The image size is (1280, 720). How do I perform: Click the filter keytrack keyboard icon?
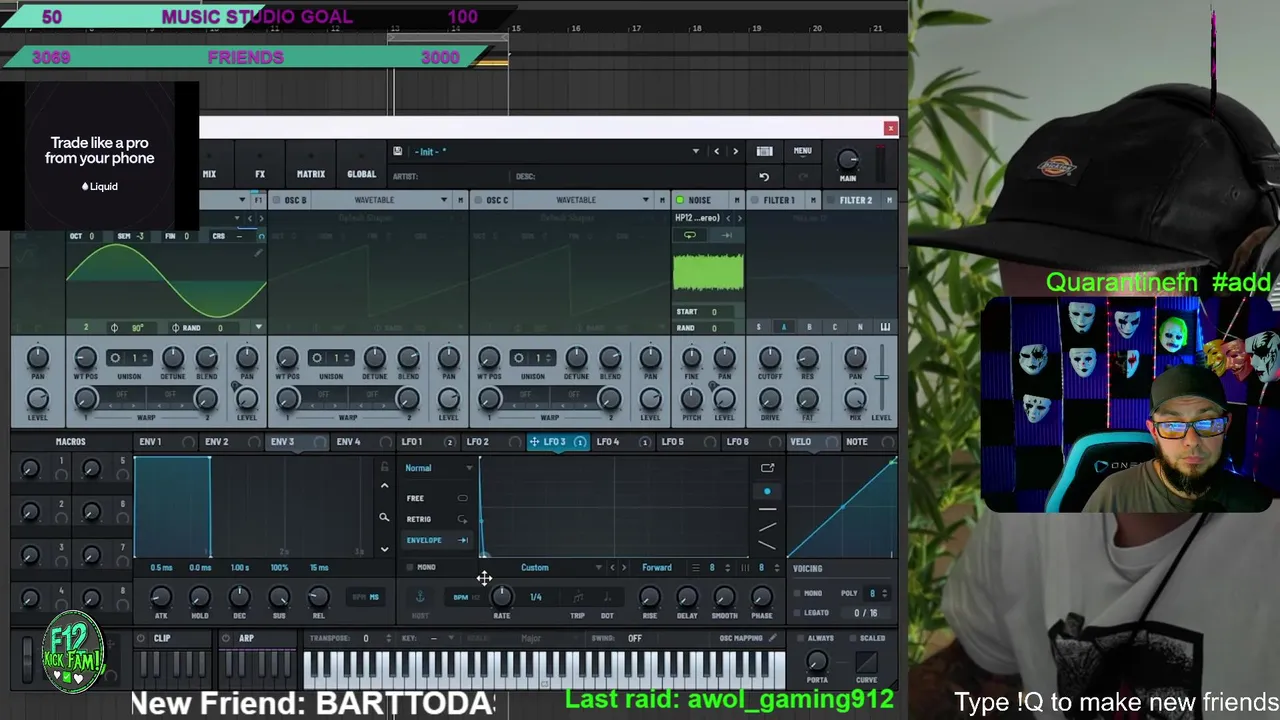coord(885,327)
